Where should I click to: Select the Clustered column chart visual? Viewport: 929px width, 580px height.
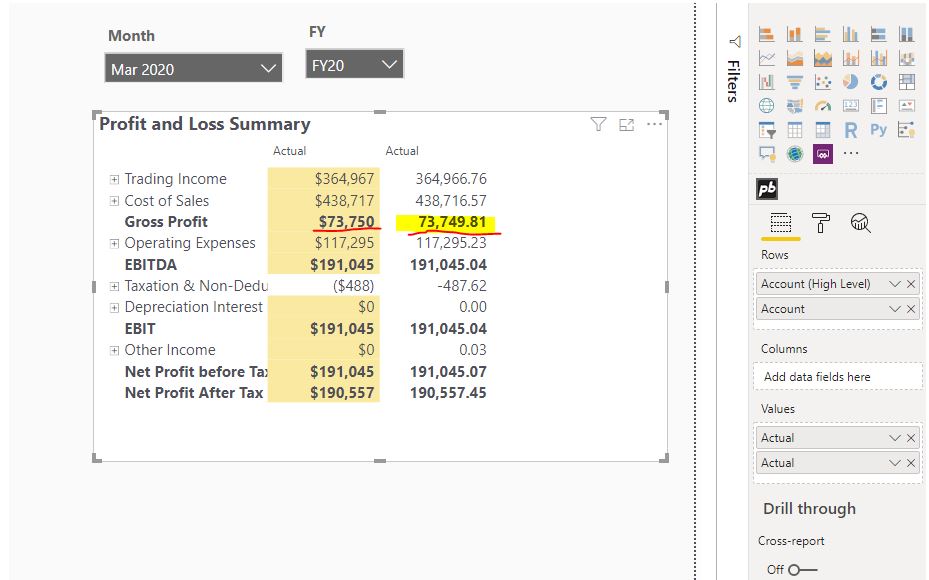point(850,34)
